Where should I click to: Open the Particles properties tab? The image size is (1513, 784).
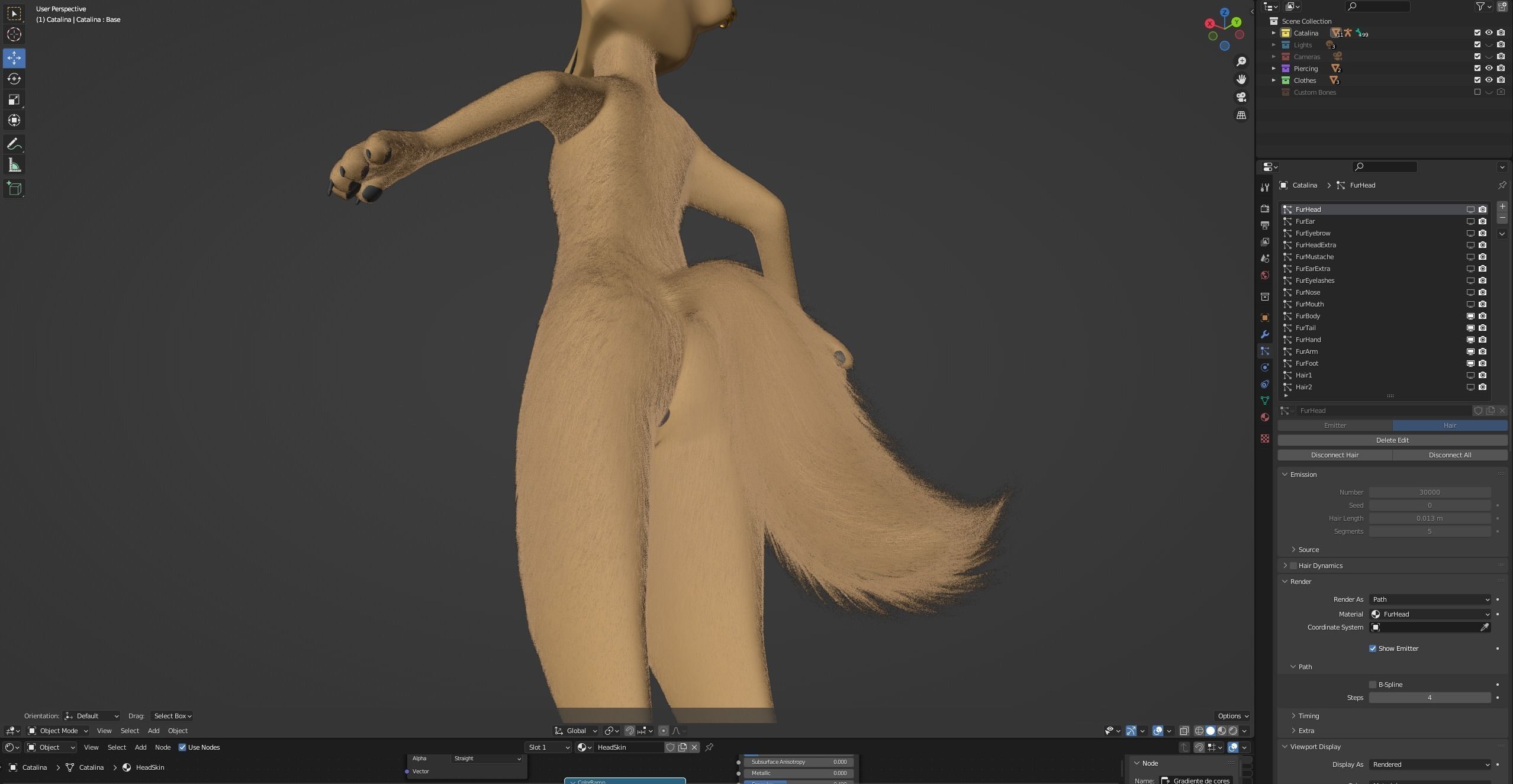click(x=1265, y=351)
